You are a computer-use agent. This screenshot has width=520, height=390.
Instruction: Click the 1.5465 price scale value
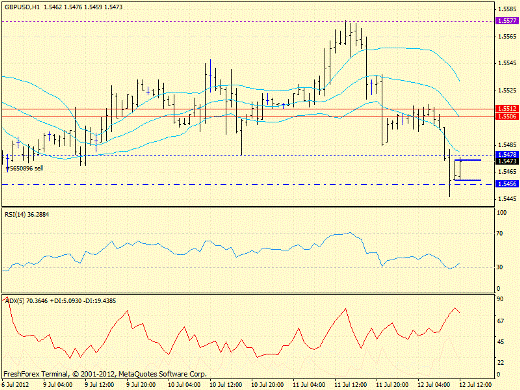click(x=507, y=172)
